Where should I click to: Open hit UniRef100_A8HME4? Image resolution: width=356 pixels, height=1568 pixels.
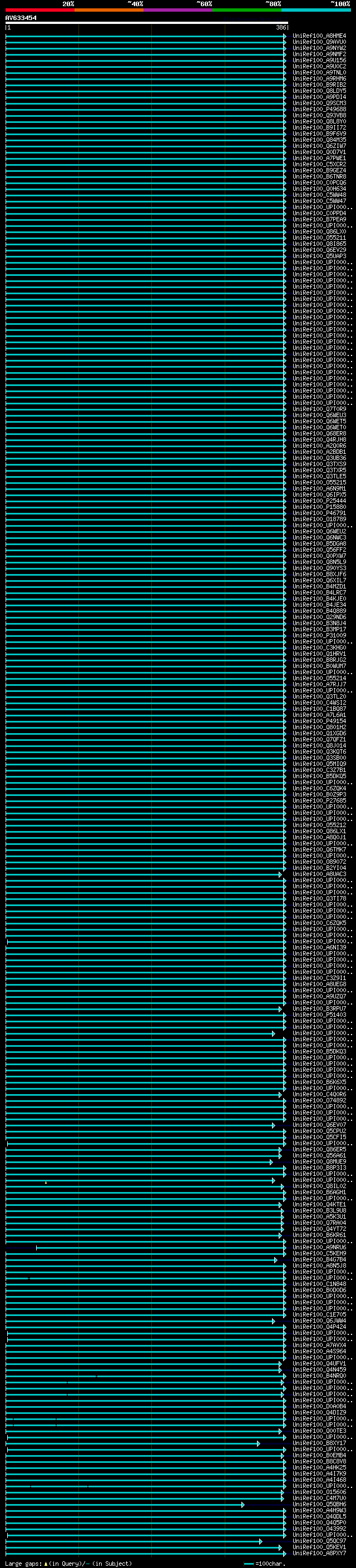point(319,36)
